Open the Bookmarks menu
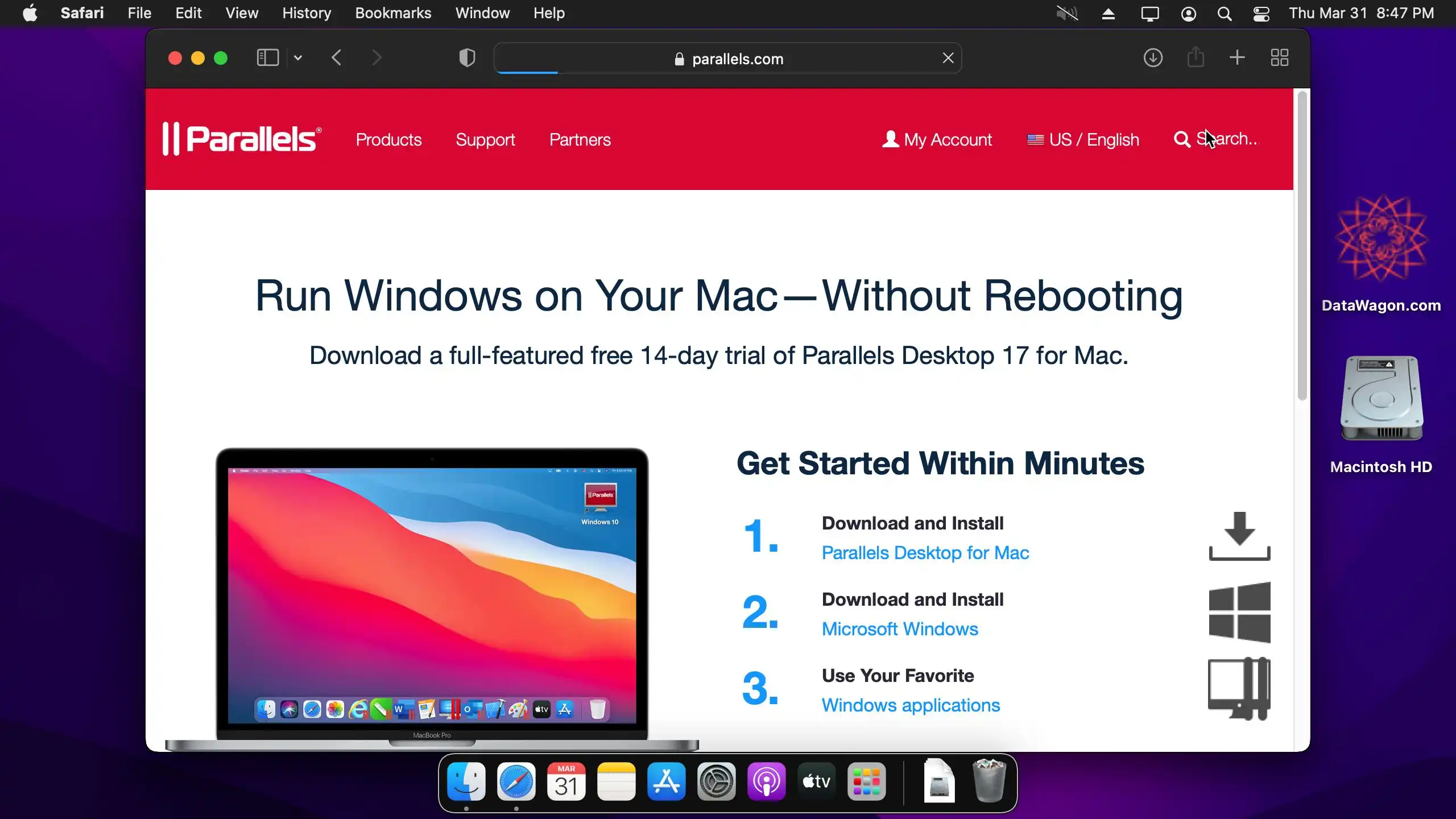The width and height of the screenshot is (1456, 819). click(x=393, y=13)
